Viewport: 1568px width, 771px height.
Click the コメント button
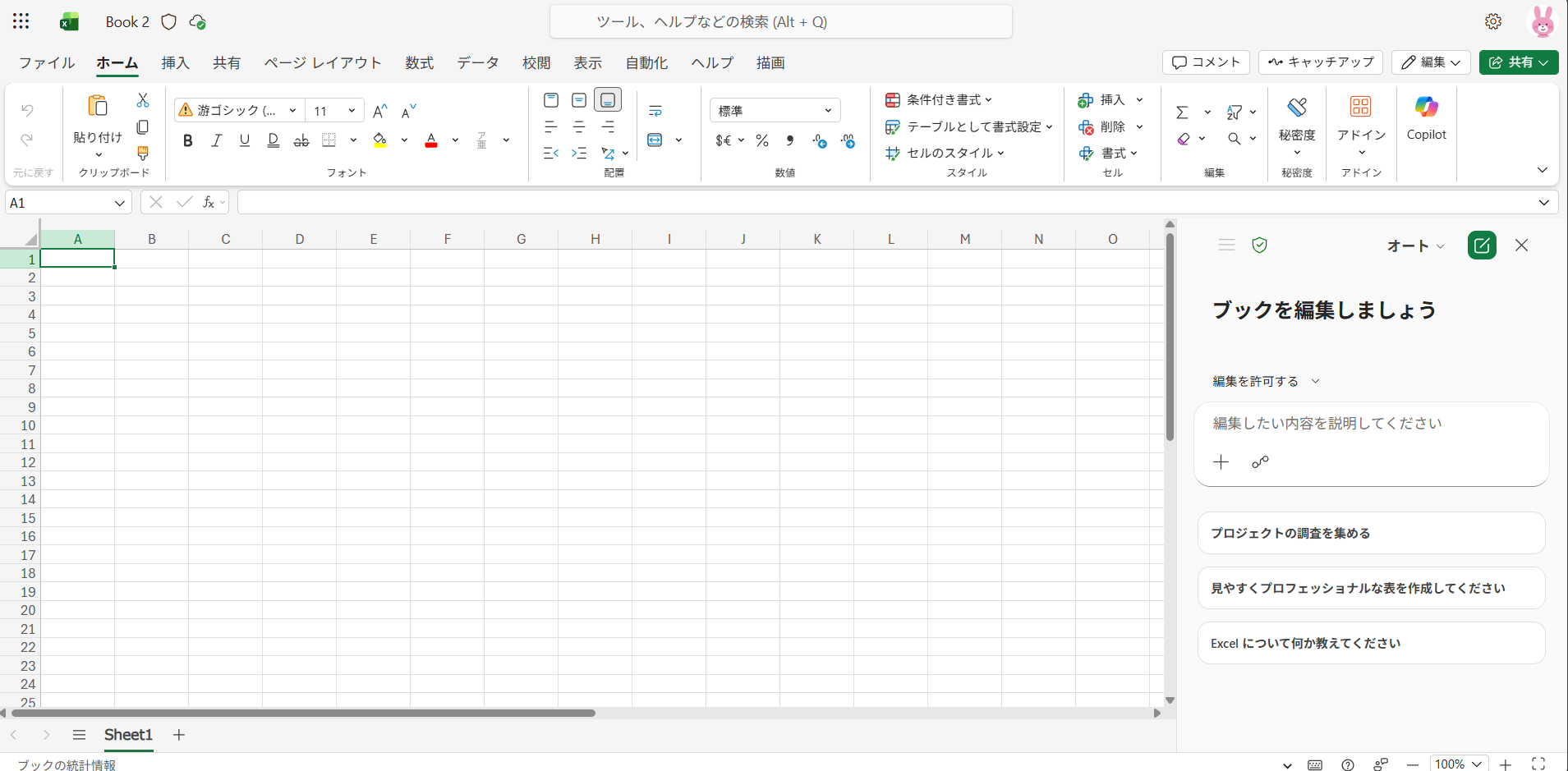pyautogui.click(x=1206, y=62)
